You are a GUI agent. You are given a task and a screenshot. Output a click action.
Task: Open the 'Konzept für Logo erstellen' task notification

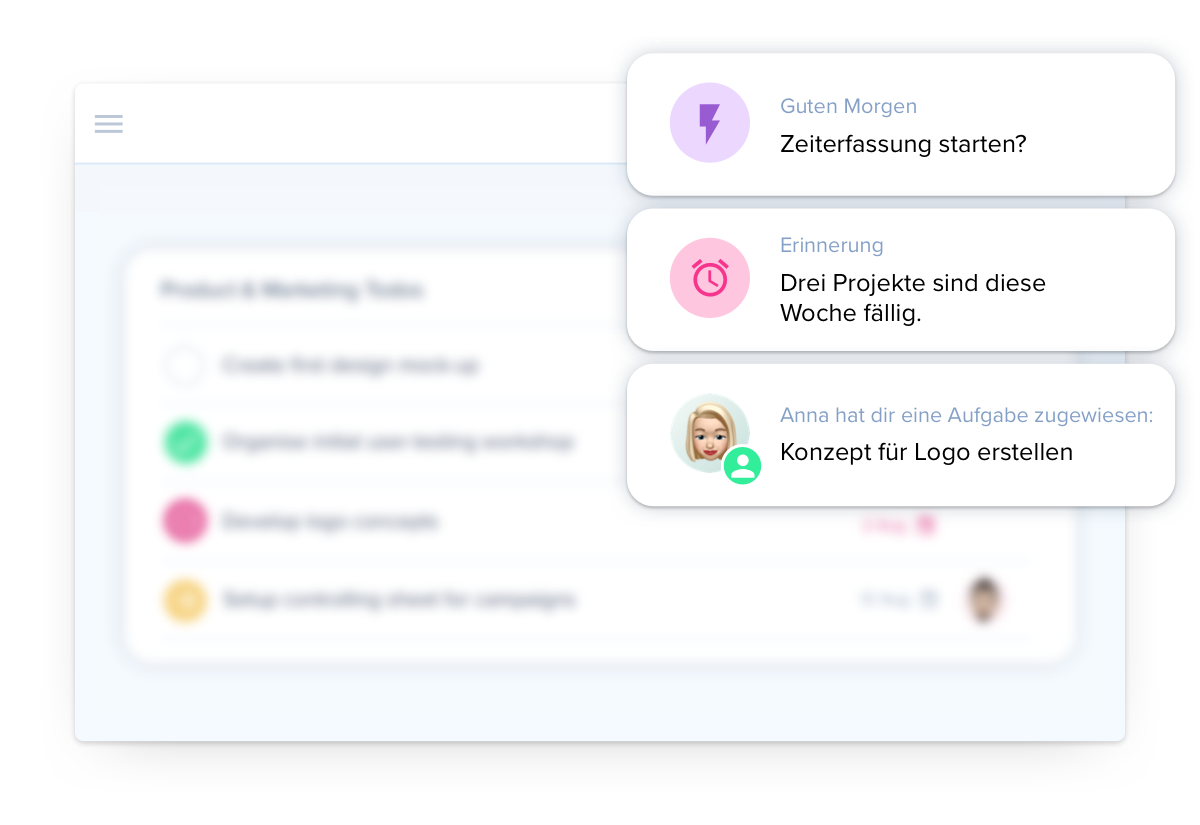[x=901, y=435]
